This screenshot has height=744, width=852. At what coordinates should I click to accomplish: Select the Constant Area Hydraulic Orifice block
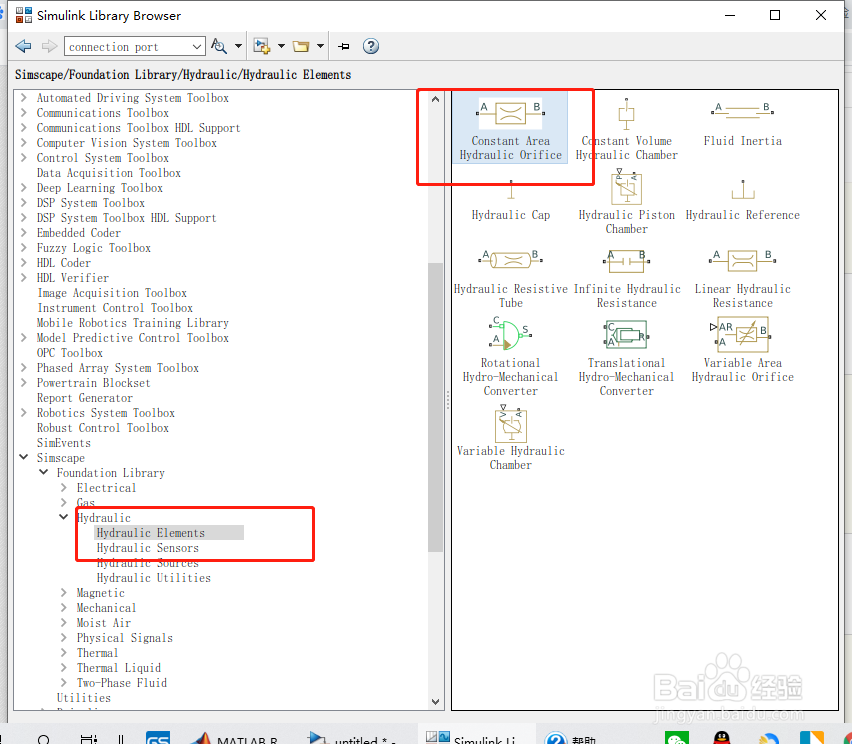(510, 128)
